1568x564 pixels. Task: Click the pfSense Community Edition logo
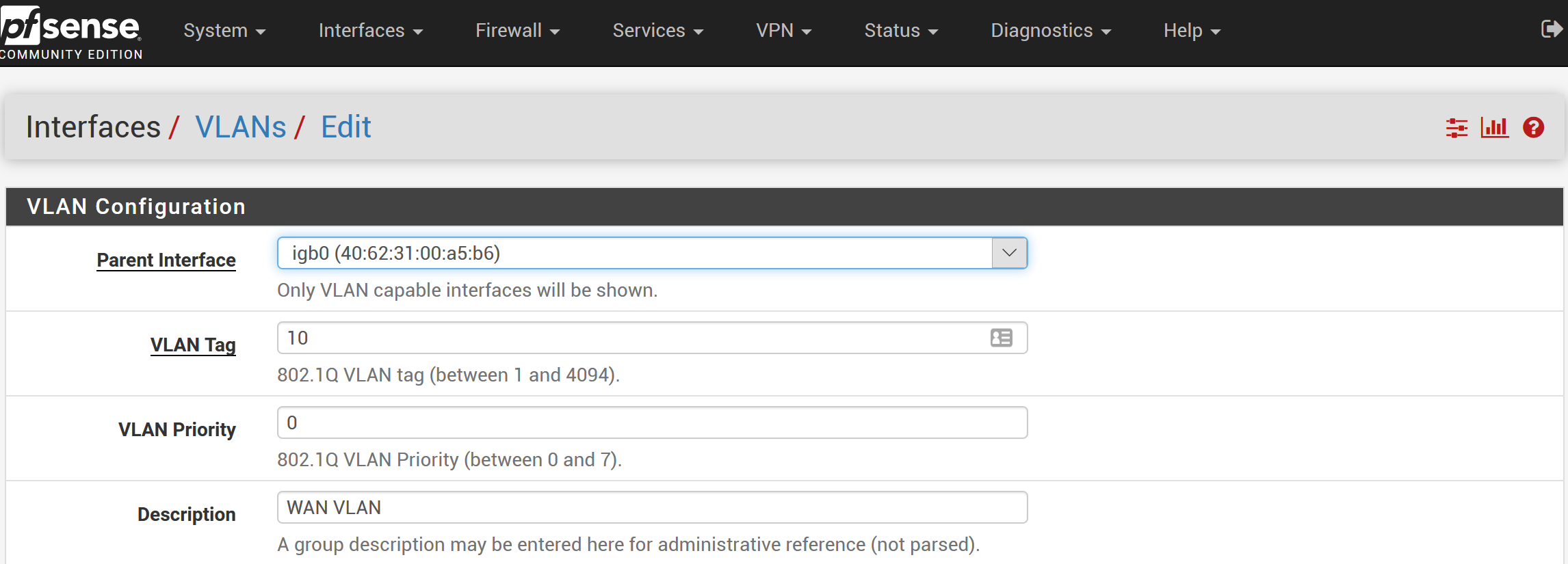pyautogui.click(x=71, y=33)
